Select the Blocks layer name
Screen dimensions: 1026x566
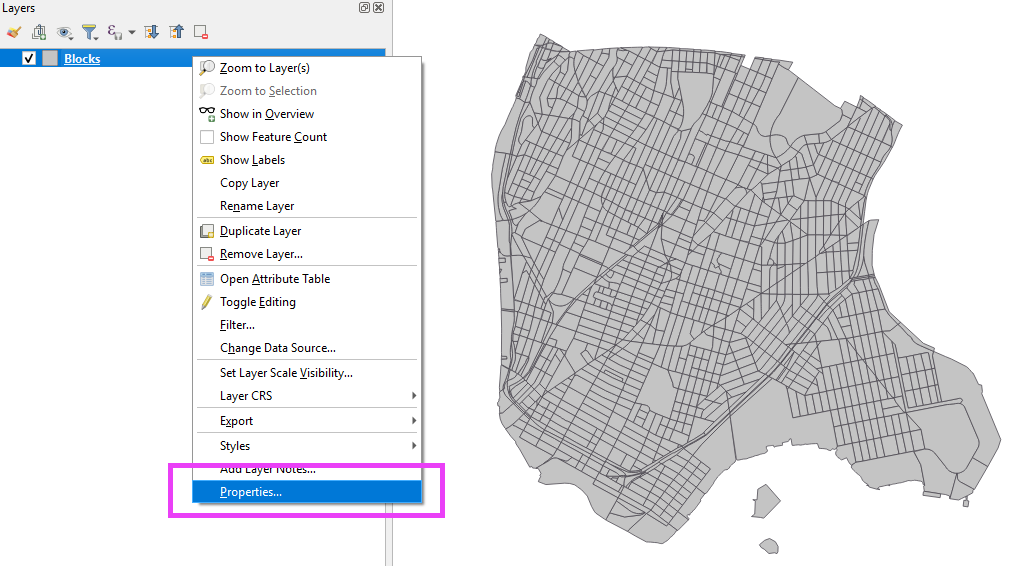[82, 59]
